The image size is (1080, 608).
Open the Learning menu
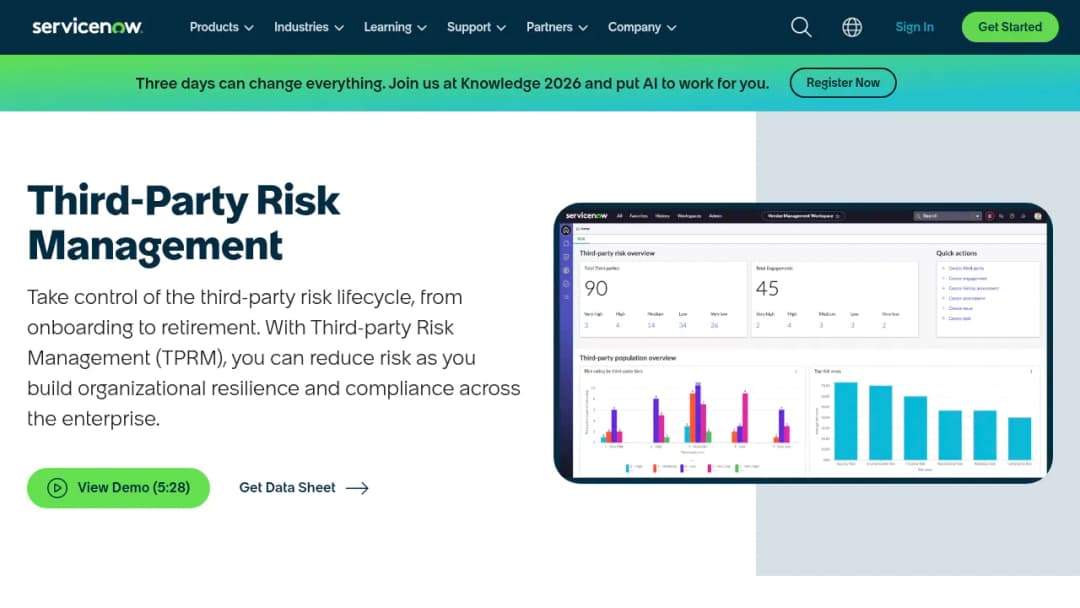[395, 27]
